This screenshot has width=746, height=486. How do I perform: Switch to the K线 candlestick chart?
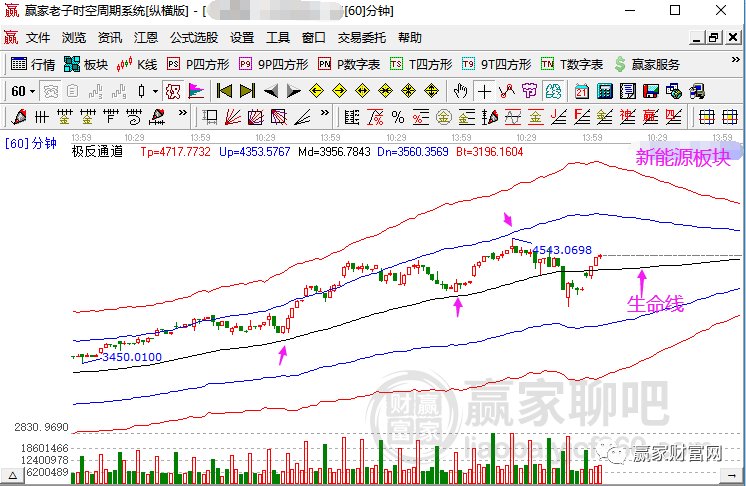click(x=137, y=64)
